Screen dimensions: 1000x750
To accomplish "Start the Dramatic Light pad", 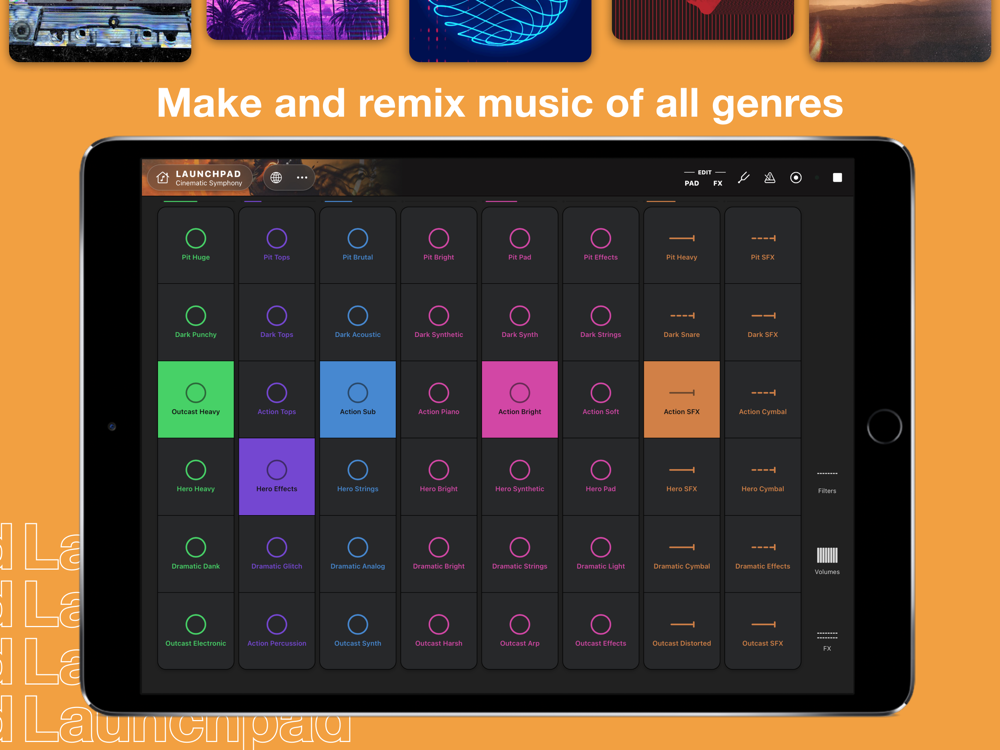I will point(601,554).
